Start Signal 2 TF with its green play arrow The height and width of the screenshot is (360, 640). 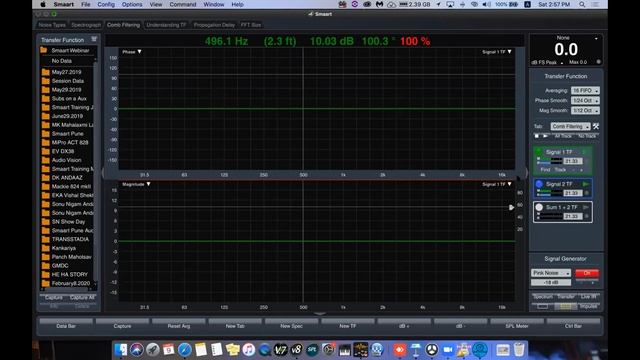pos(586,184)
